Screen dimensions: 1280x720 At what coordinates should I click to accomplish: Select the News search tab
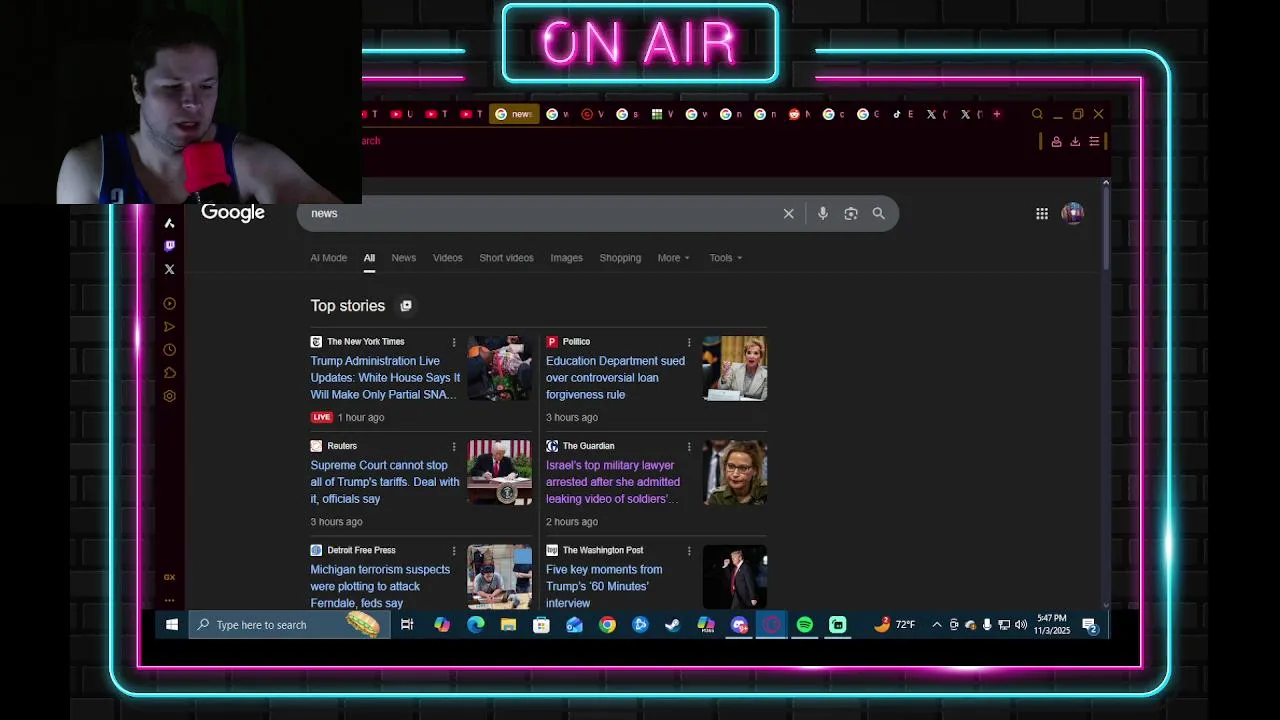coord(403,258)
